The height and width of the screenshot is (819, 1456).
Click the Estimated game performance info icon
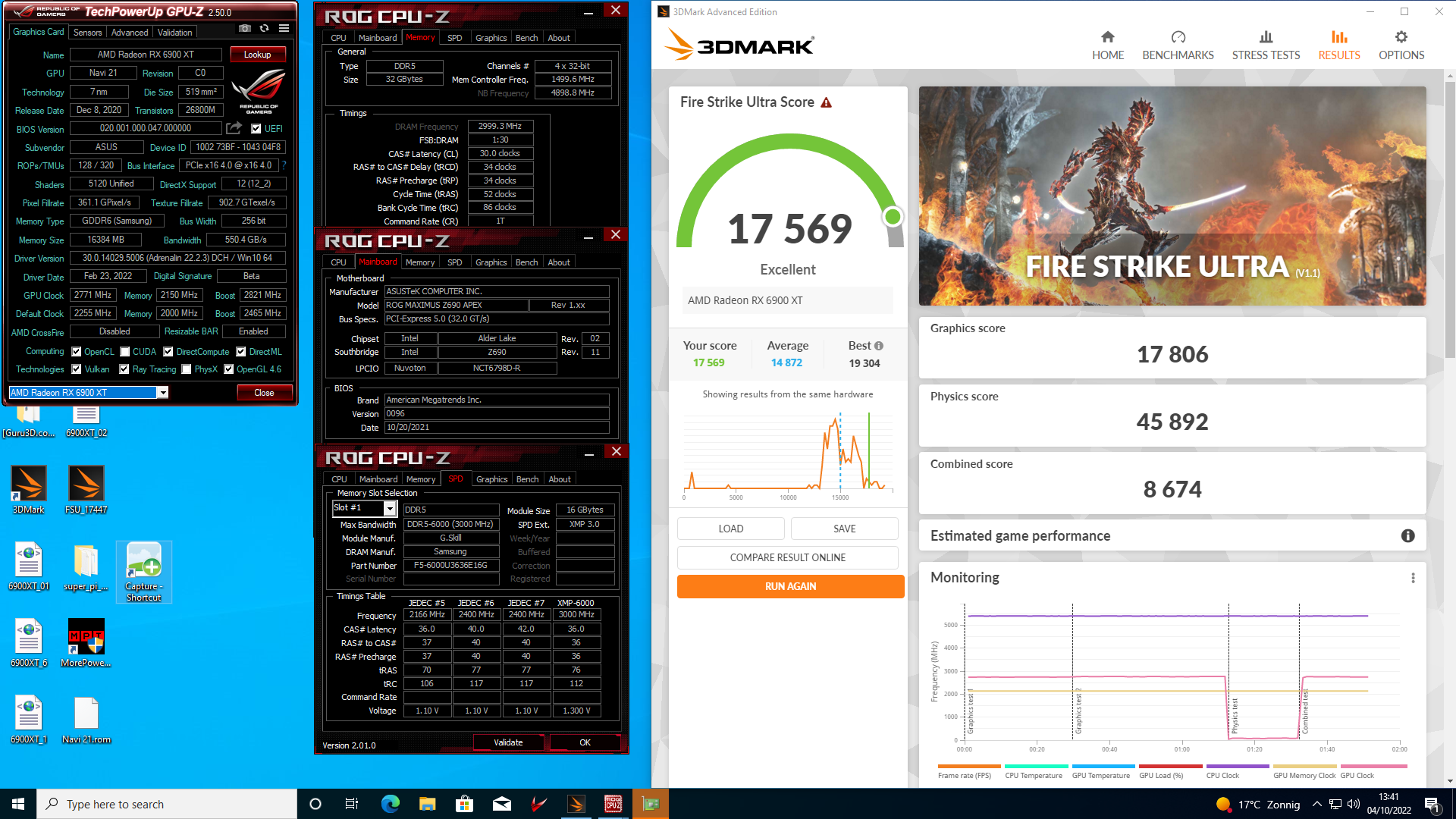[x=1408, y=536]
